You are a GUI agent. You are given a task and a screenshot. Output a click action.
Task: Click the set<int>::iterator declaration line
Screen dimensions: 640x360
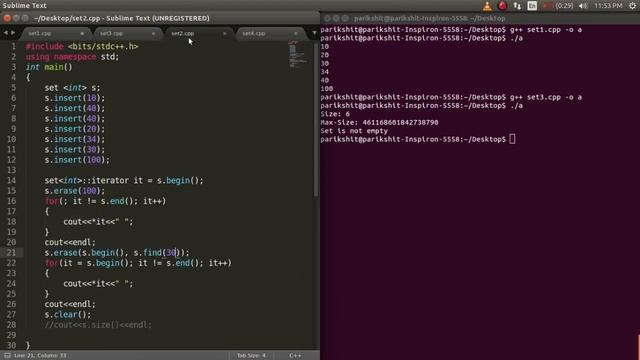point(124,180)
